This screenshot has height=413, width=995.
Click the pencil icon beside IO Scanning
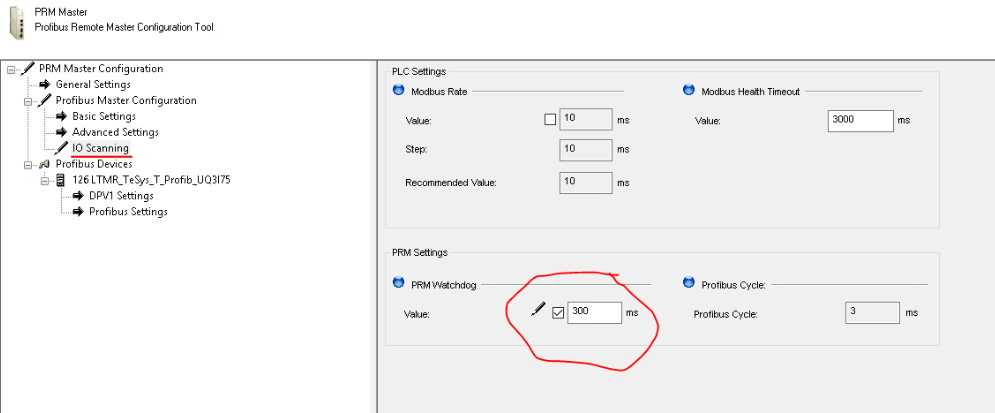click(x=61, y=148)
